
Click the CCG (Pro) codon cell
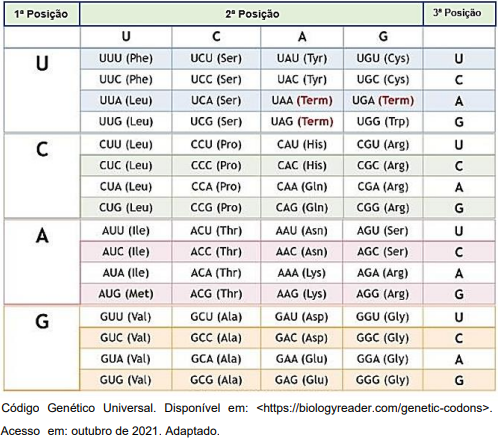tap(216, 208)
